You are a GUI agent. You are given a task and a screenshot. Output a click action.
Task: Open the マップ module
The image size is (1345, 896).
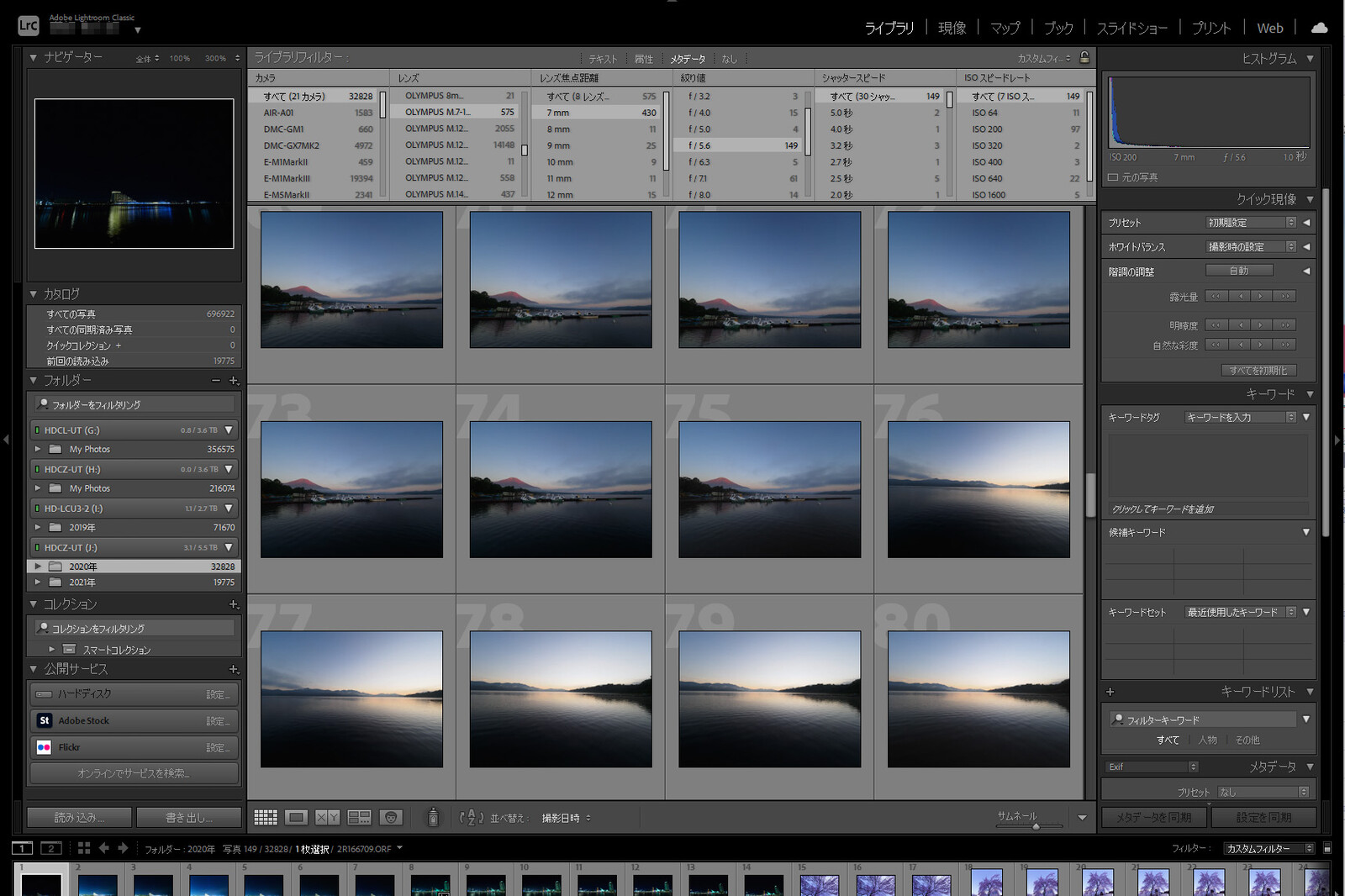point(1005,28)
